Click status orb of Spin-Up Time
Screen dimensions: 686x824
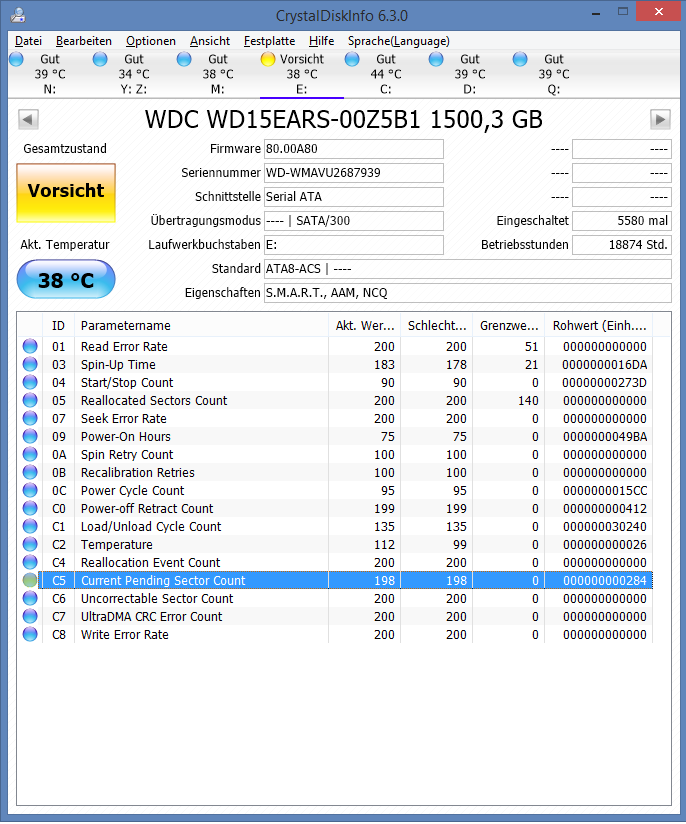click(30, 364)
